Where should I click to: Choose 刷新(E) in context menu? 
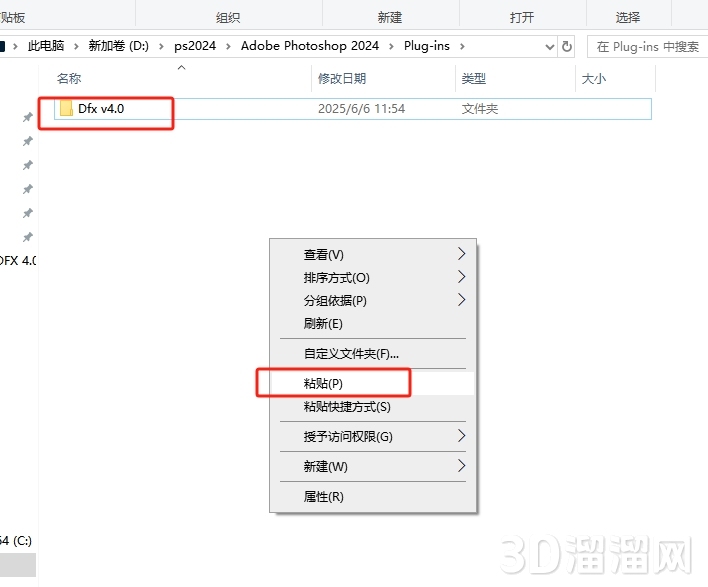pos(373,323)
